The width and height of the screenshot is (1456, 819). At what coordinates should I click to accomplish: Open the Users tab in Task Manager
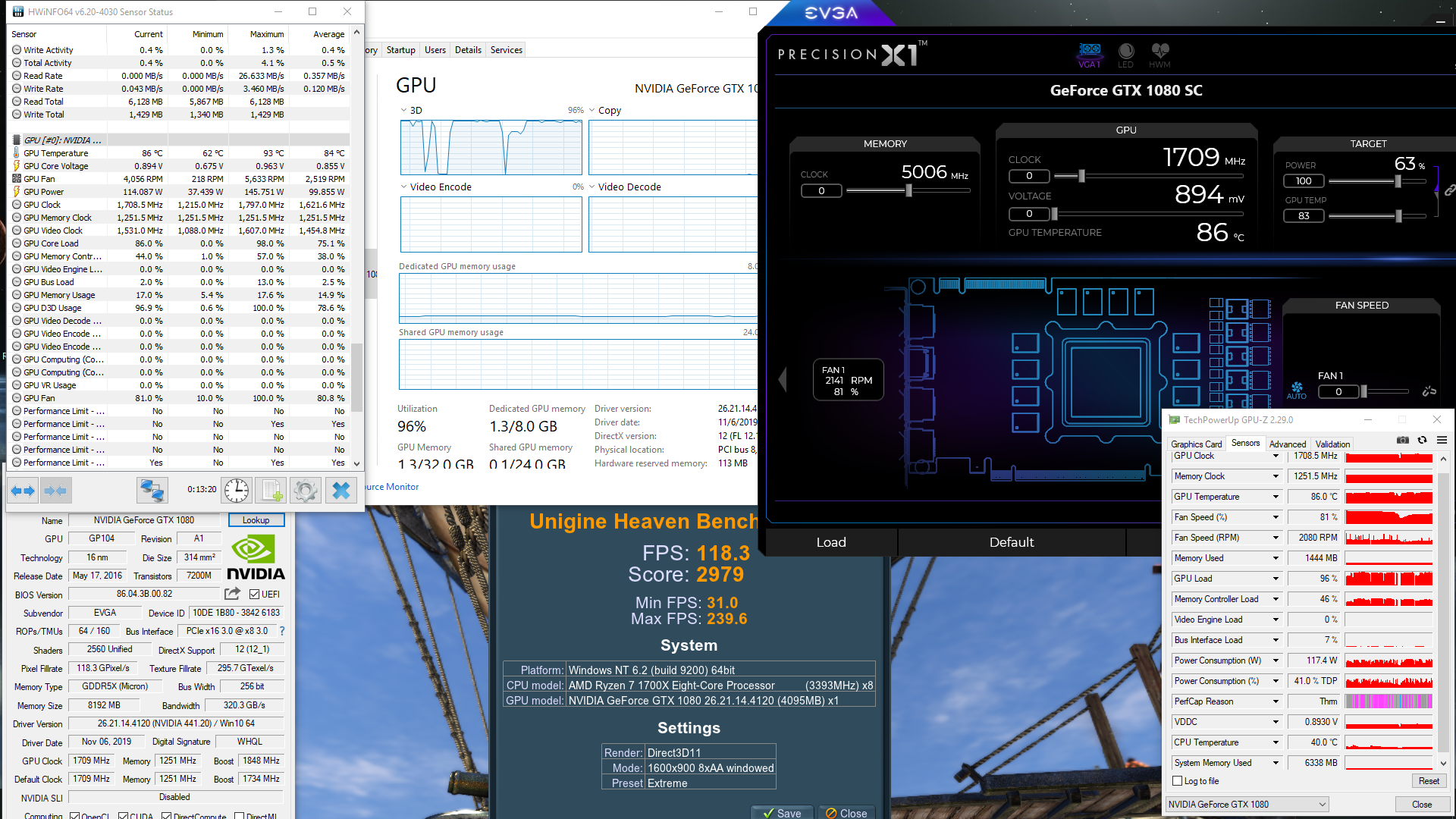(435, 50)
